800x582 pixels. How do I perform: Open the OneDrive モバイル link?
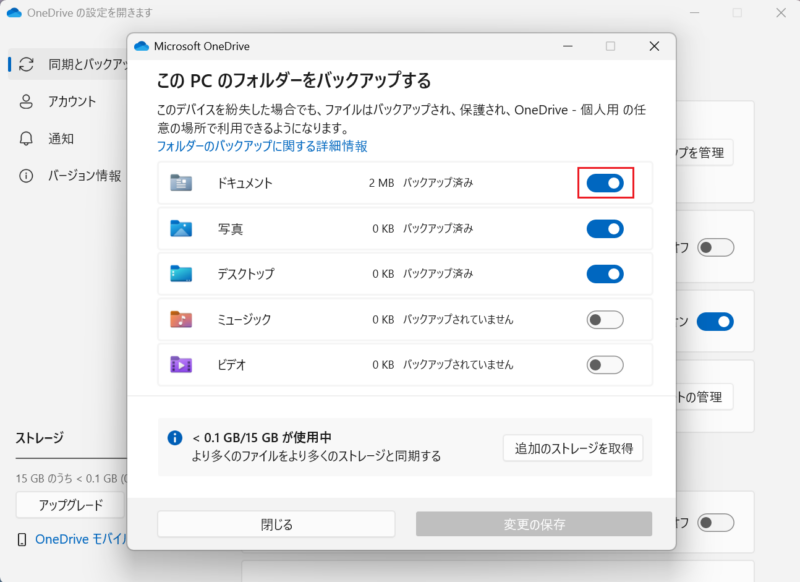82,539
